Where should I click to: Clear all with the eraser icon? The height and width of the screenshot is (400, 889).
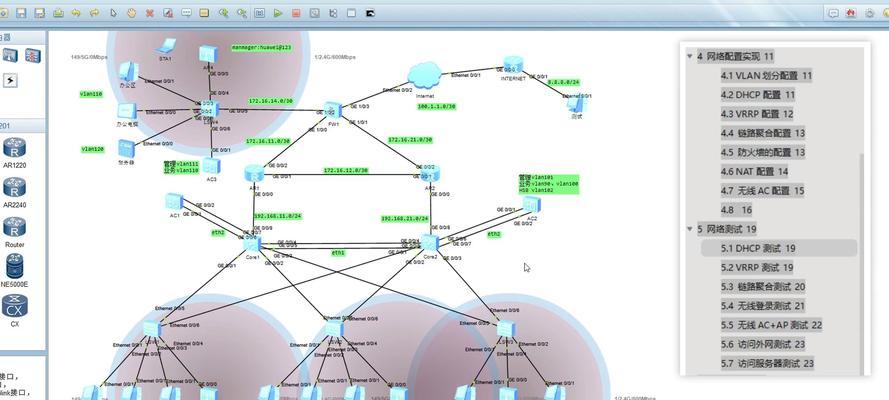pos(168,13)
